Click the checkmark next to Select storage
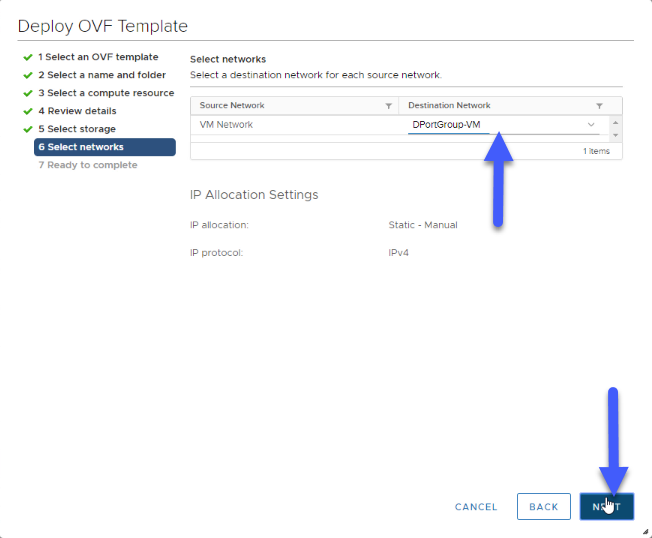 [28, 129]
